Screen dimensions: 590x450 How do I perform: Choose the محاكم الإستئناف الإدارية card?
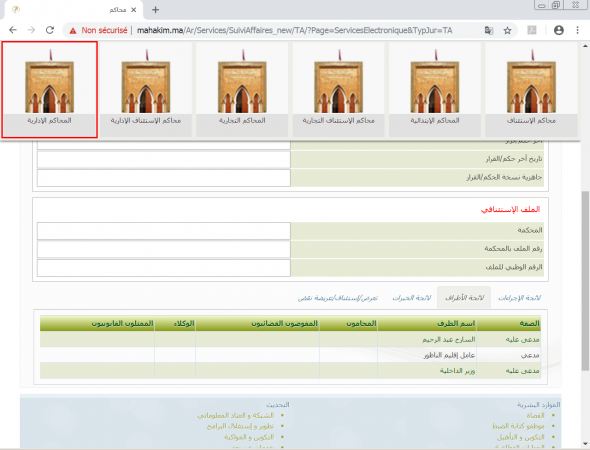(x=146, y=90)
